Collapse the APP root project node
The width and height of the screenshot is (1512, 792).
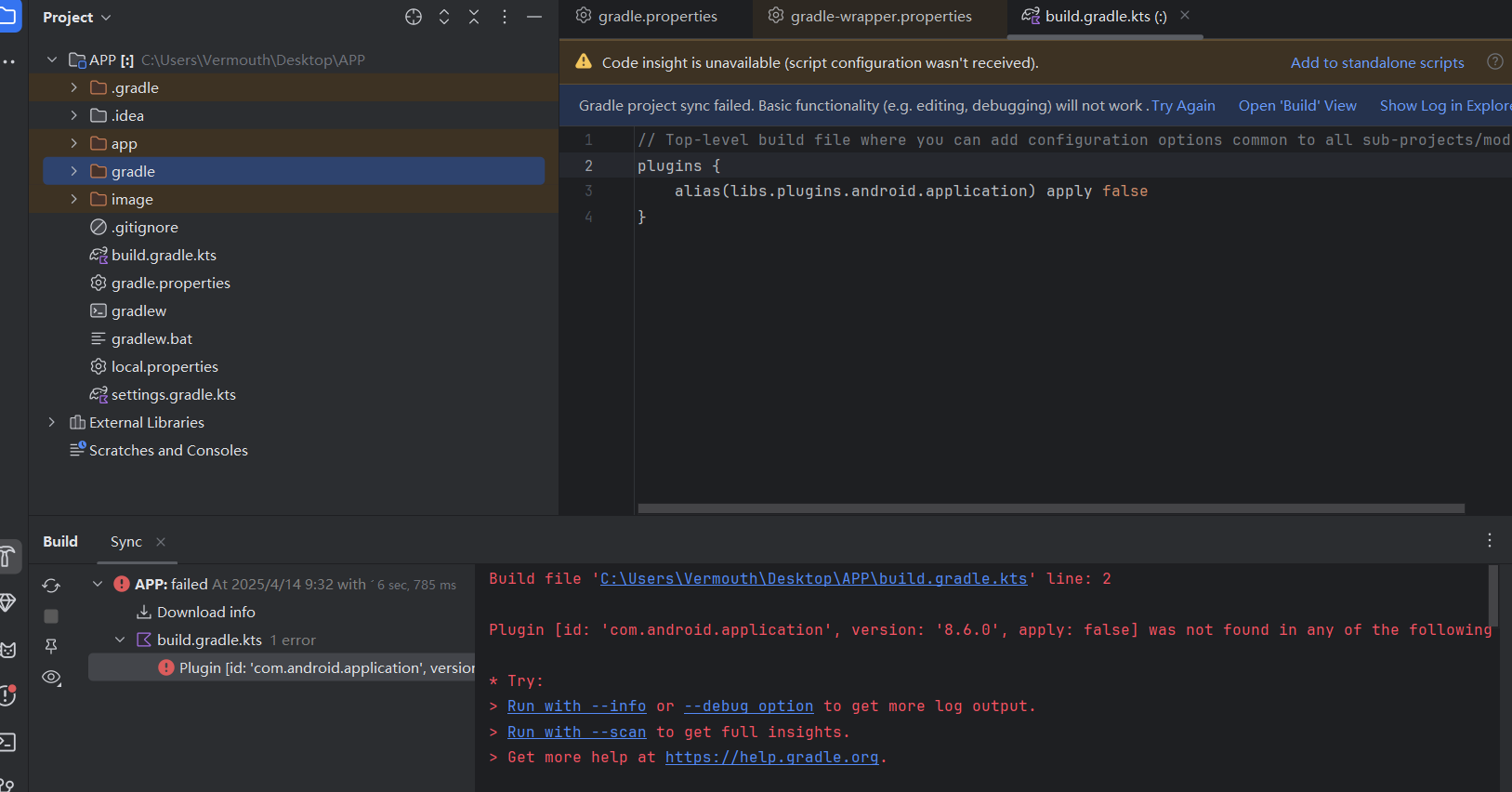52,59
